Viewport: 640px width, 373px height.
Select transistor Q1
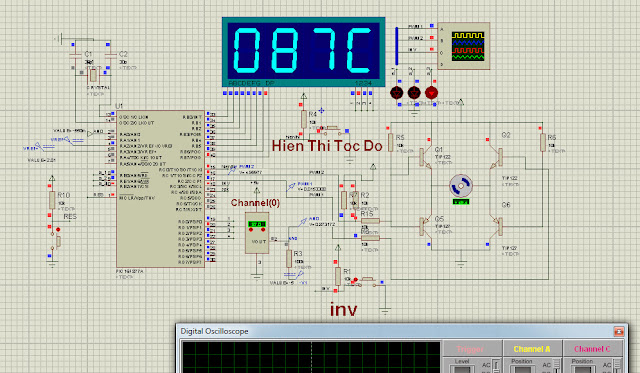425,157
